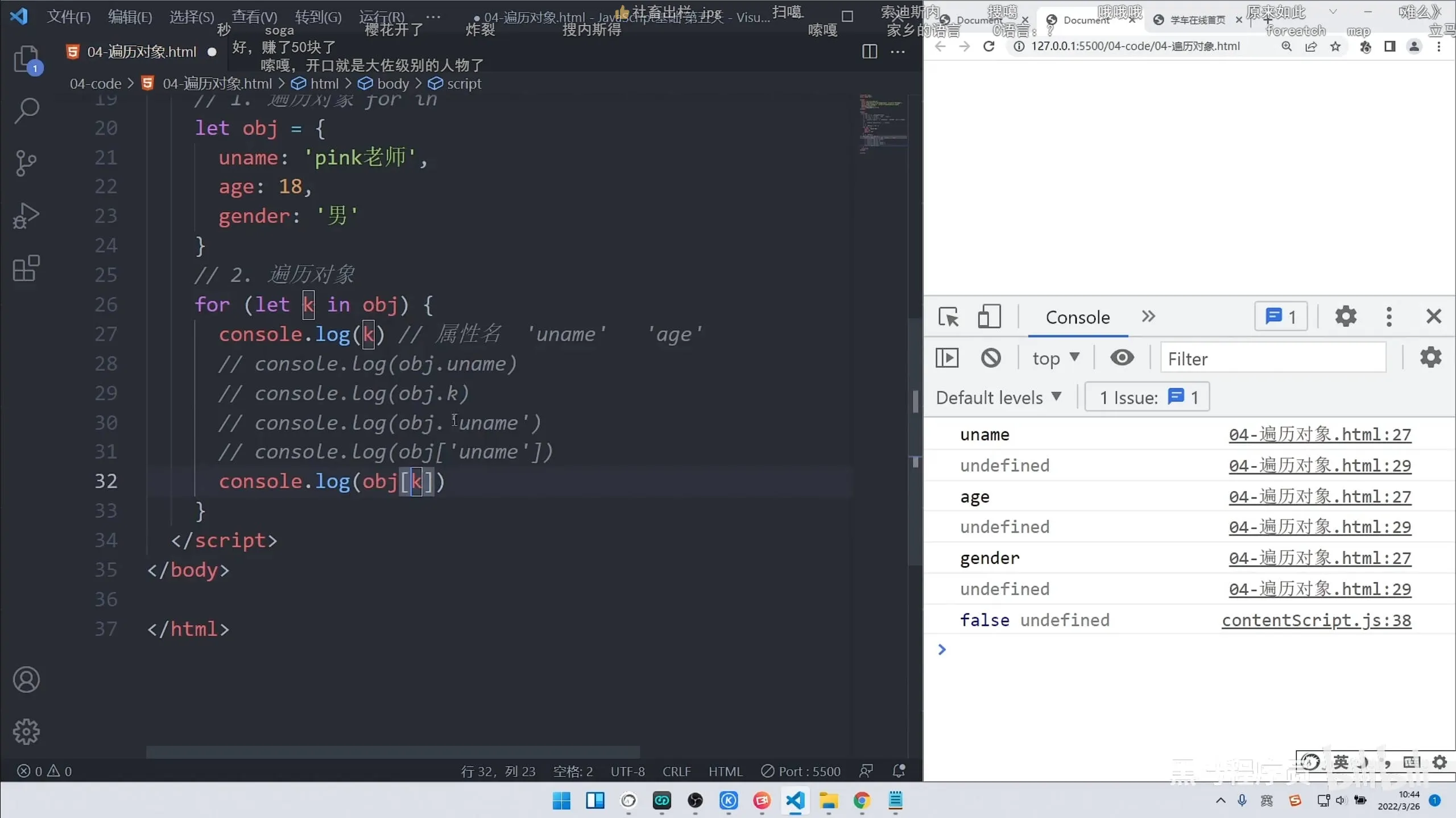Viewport: 1456px width, 818px height.
Task: Click the contentScript.js:38 link
Action: [1316, 620]
